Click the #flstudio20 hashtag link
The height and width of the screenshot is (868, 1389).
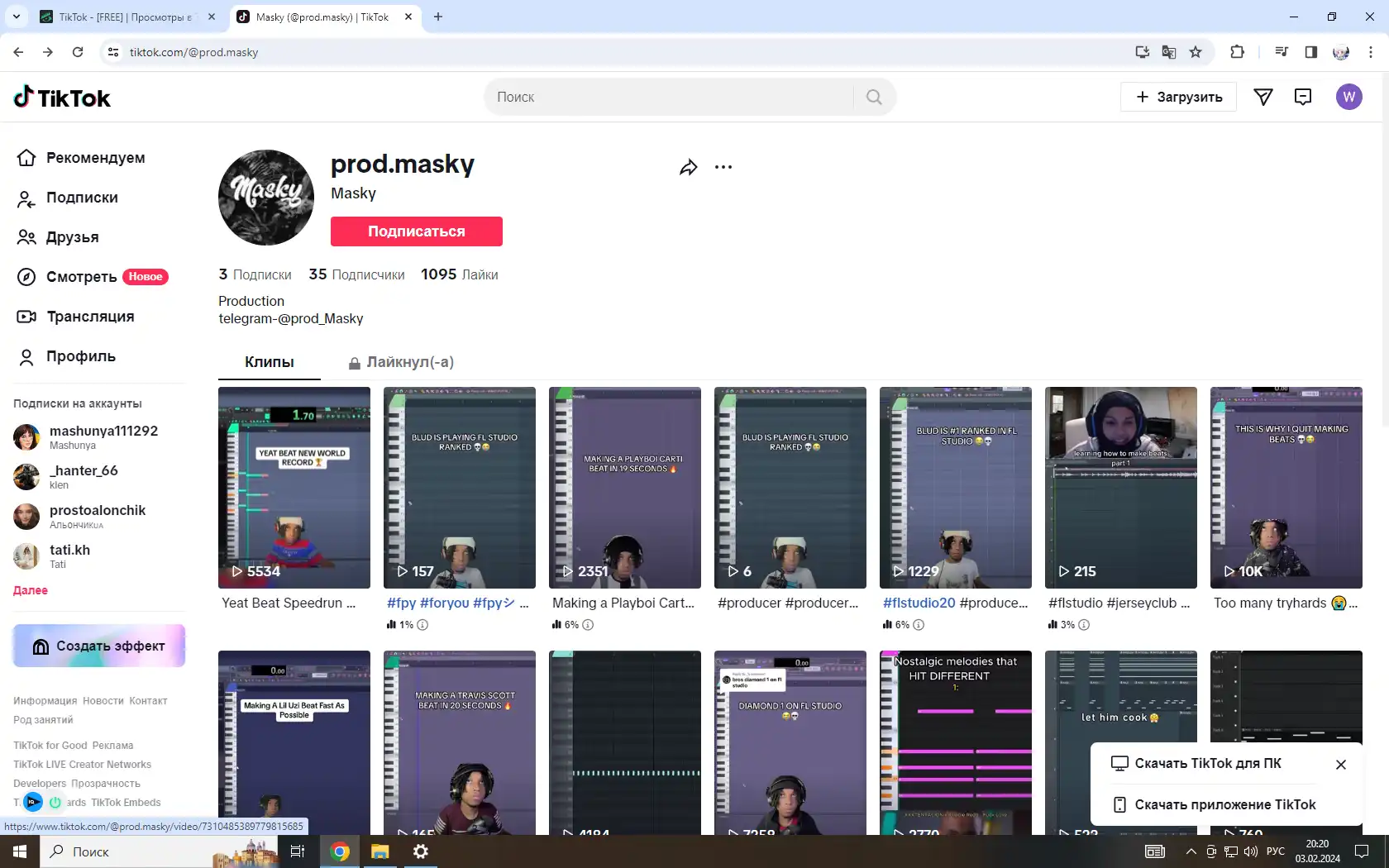919,603
